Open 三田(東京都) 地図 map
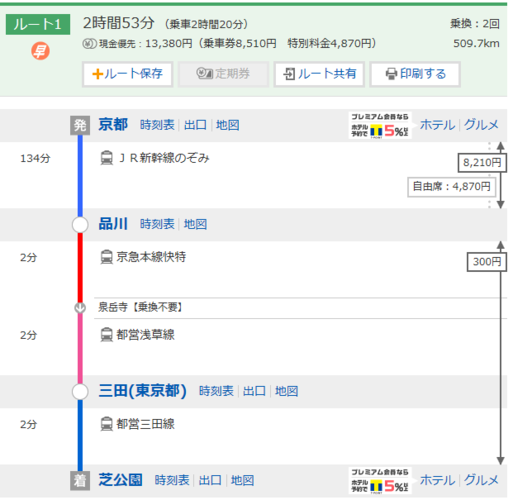 [x=287, y=391]
